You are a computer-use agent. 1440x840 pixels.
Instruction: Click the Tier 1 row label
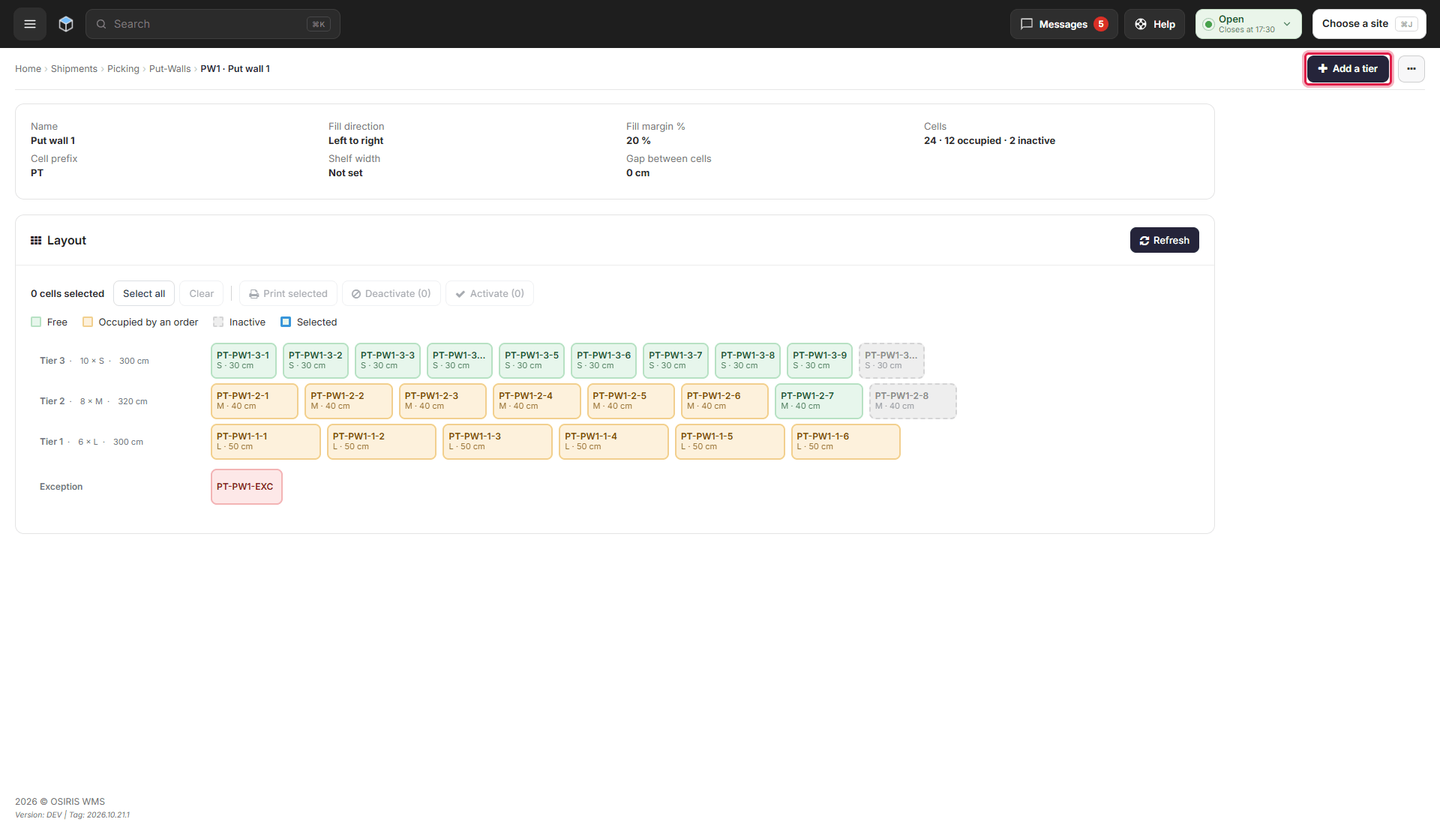pyautogui.click(x=52, y=442)
